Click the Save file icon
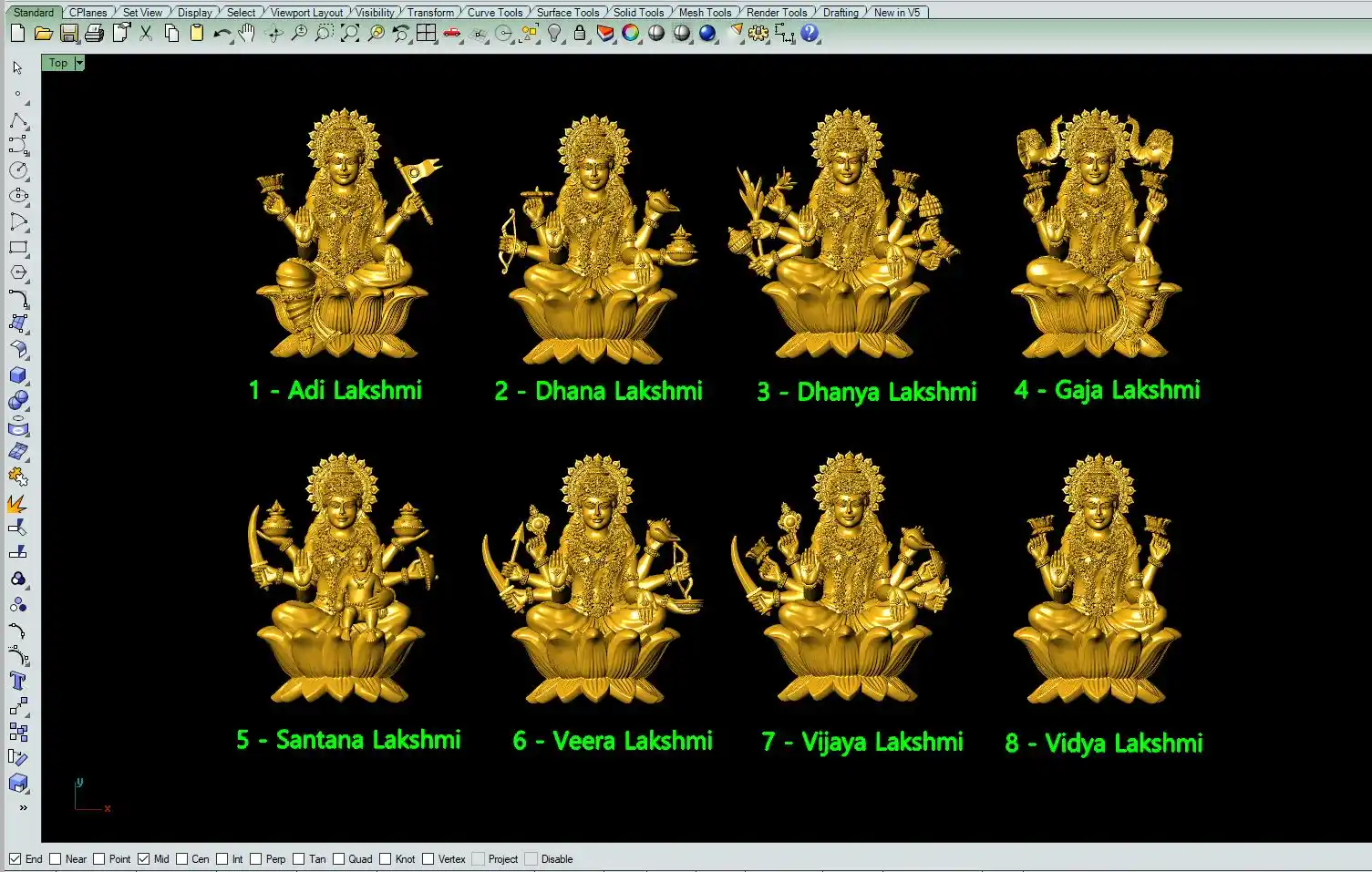 coord(68,34)
